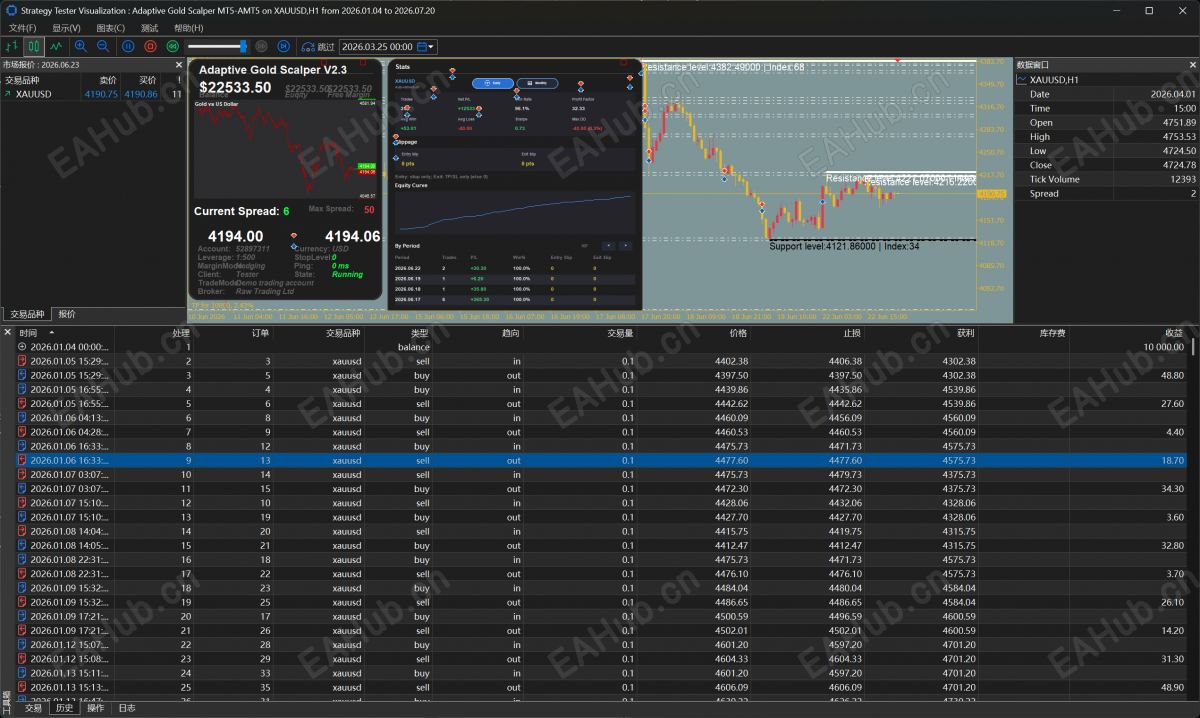Zoom in on the chart

(80, 46)
